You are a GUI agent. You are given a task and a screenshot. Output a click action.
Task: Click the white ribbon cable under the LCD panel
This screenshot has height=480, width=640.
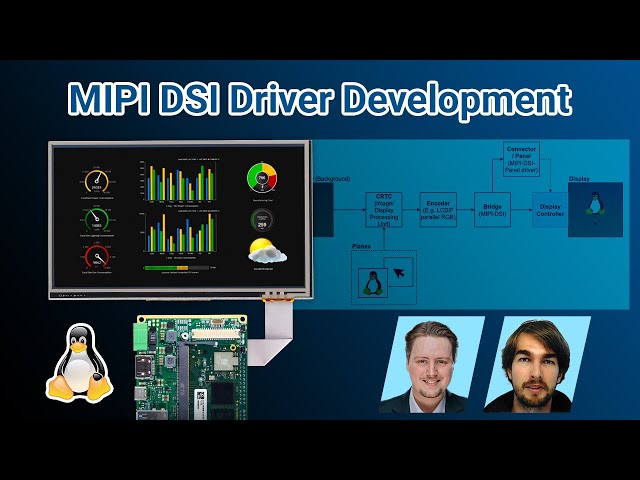coord(273,331)
